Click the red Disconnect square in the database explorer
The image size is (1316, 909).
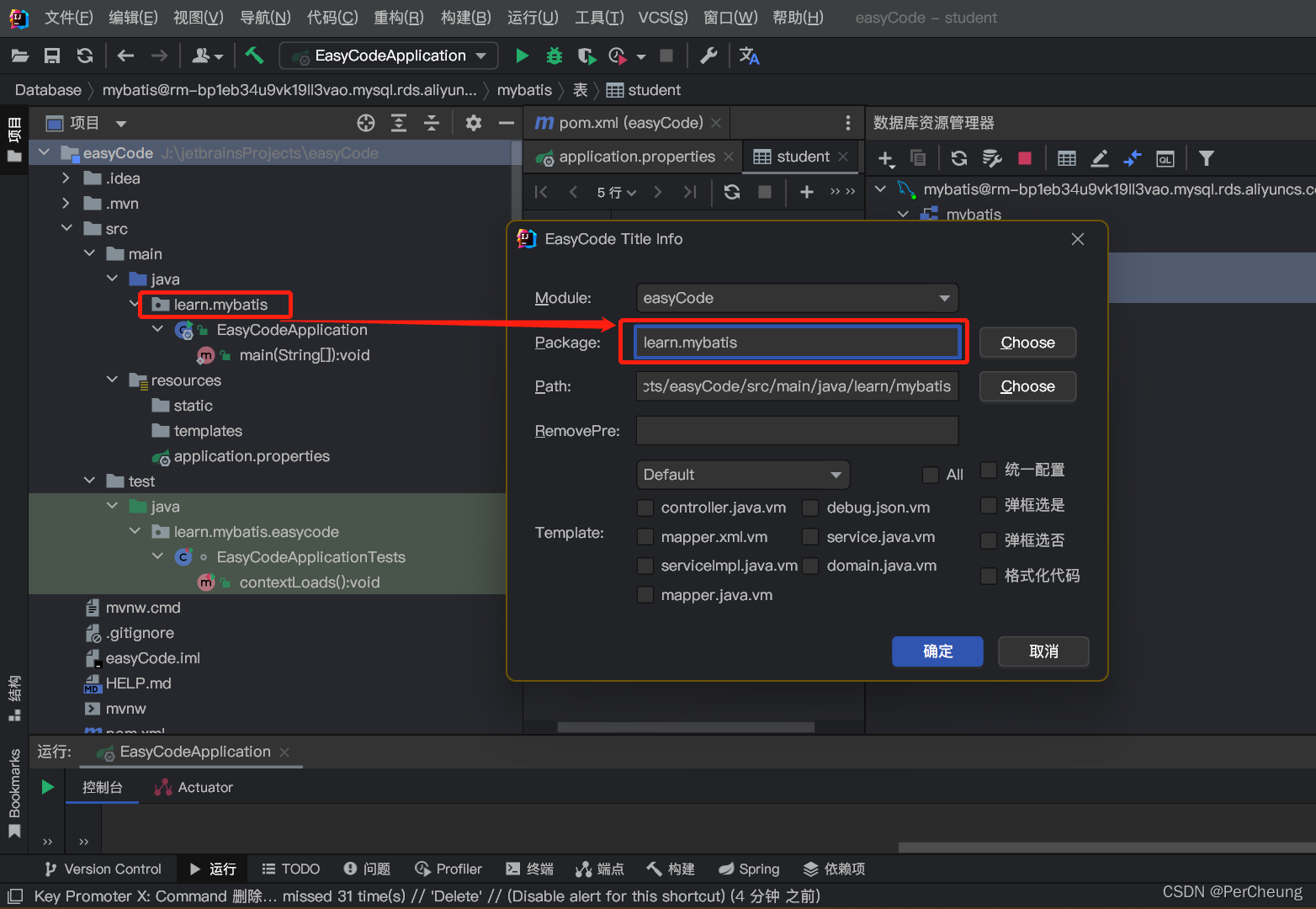pos(1024,158)
